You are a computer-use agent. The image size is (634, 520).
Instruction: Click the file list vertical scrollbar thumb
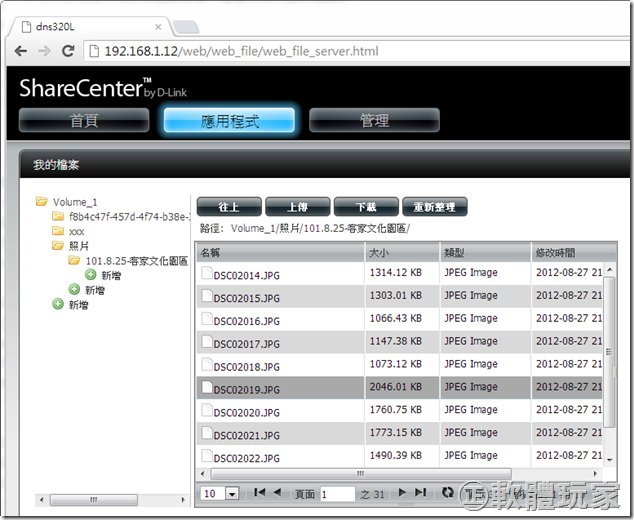point(610,352)
